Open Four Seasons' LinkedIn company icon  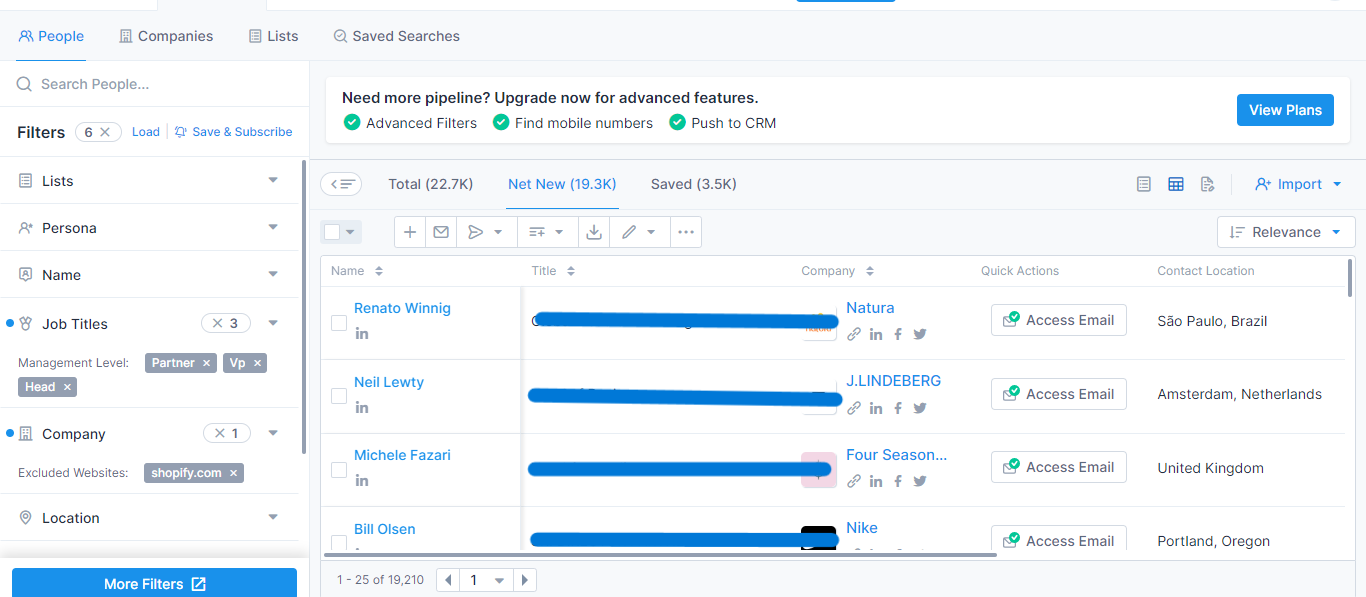click(x=876, y=481)
